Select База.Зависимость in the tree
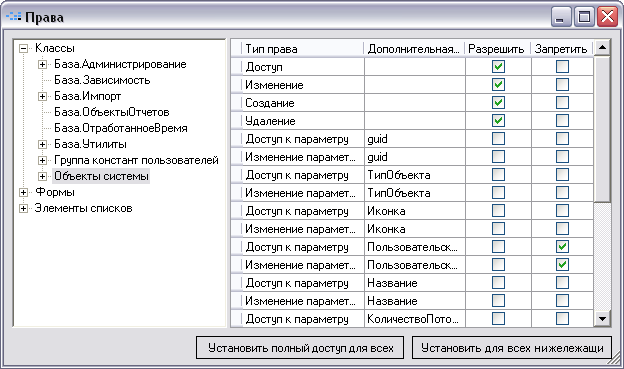 [x=102, y=80]
